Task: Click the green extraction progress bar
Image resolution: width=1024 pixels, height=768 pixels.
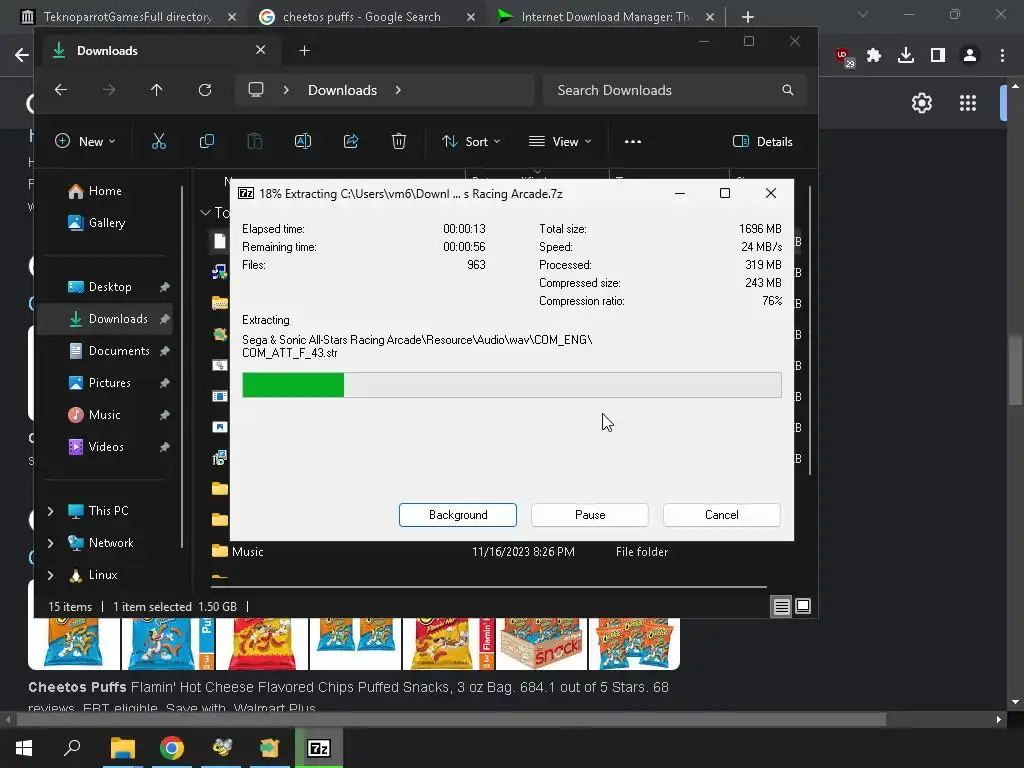Action: pos(511,385)
